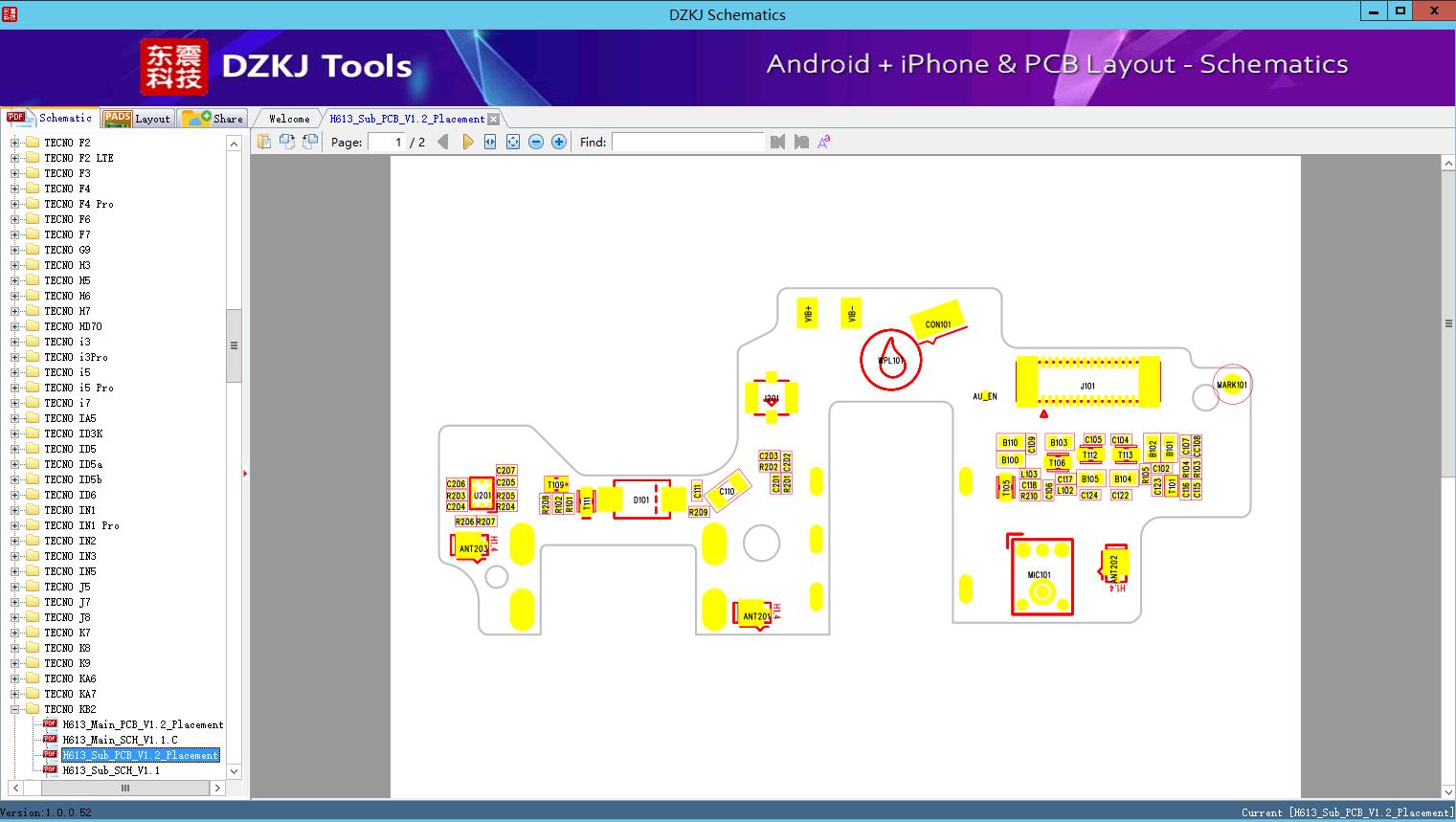Switch to the Schematic tab
This screenshot has height=822, width=1456.
click(50, 118)
